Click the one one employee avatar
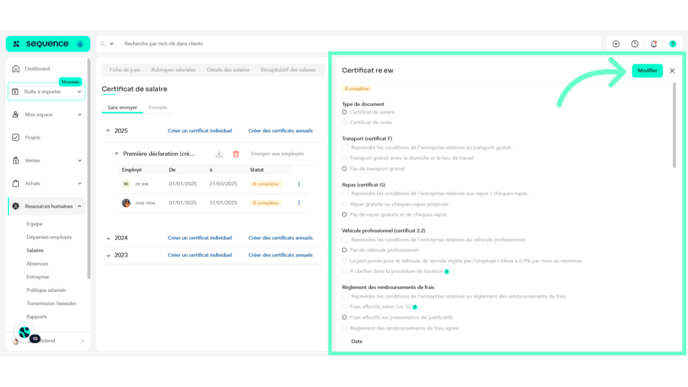The image size is (688, 387). tap(126, 203)
